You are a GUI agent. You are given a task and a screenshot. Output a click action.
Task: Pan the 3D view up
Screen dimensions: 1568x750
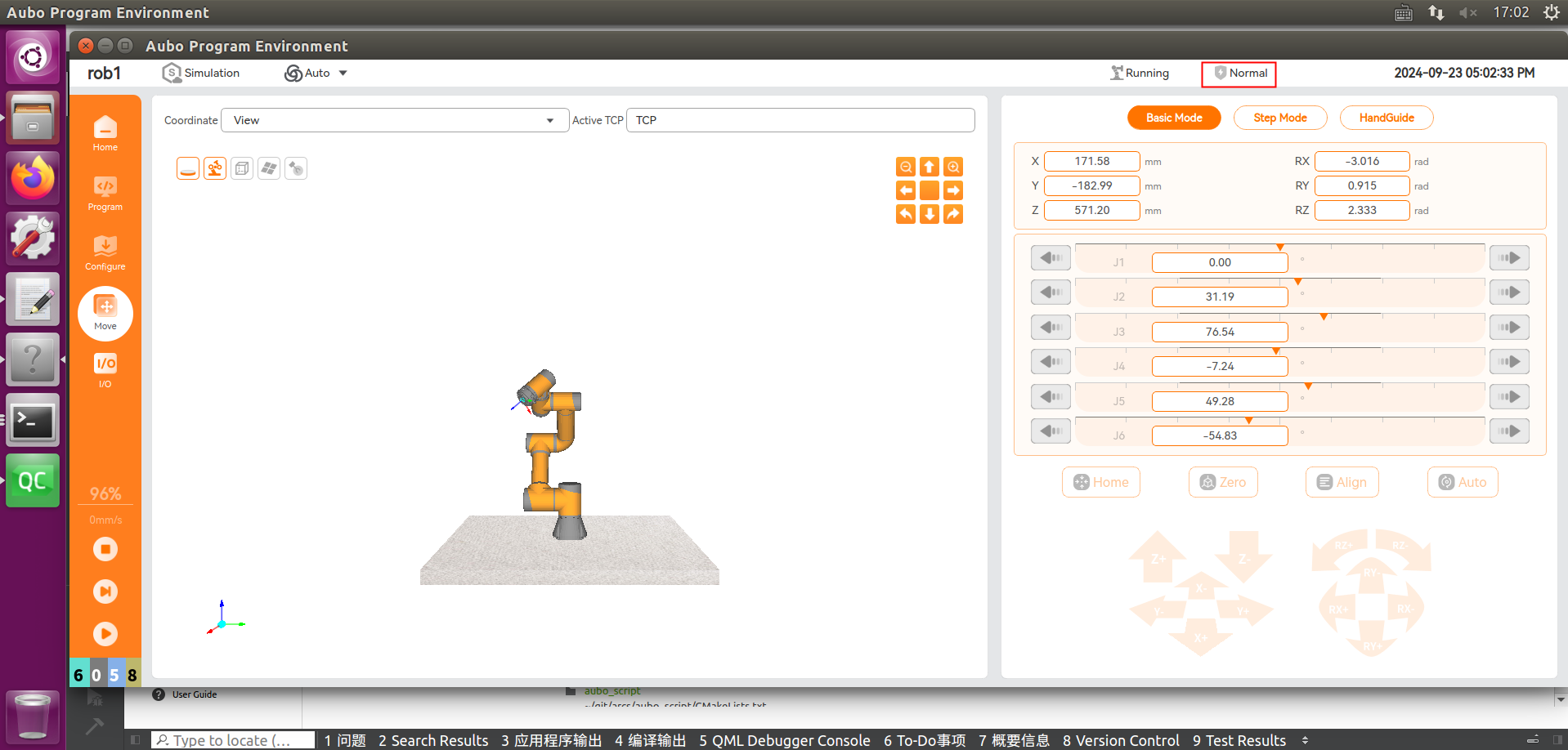pos(930,167)
